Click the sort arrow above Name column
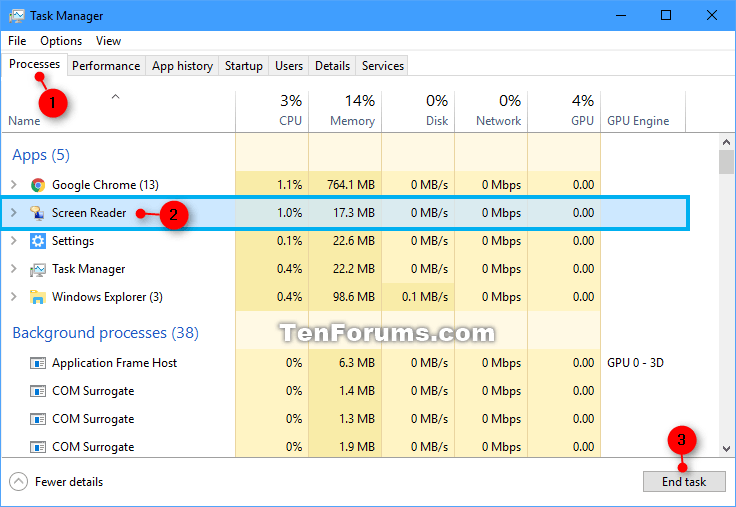 [x=115, y=97]
